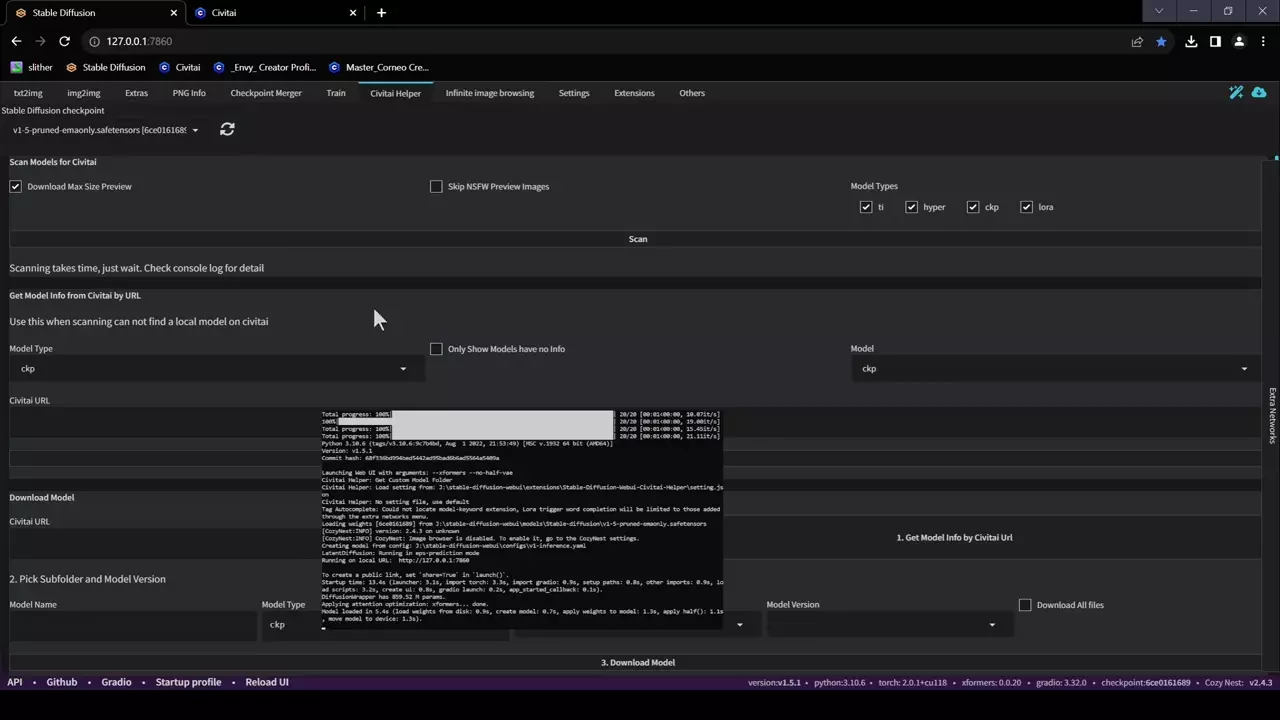The width and height of the screenshot is (1280, 720).
Task: Switch to the txt2img tab
Action: point(28,93)
